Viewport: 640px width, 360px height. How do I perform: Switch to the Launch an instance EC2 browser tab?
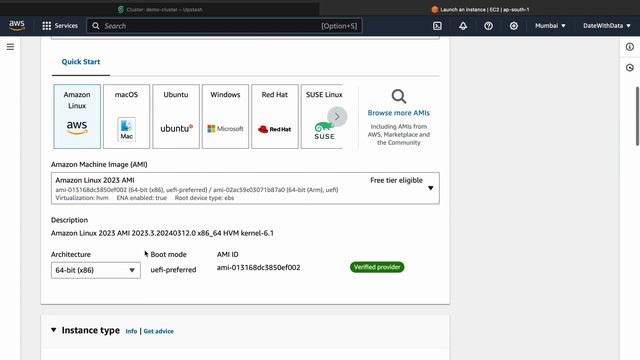(x=480, y=9)
